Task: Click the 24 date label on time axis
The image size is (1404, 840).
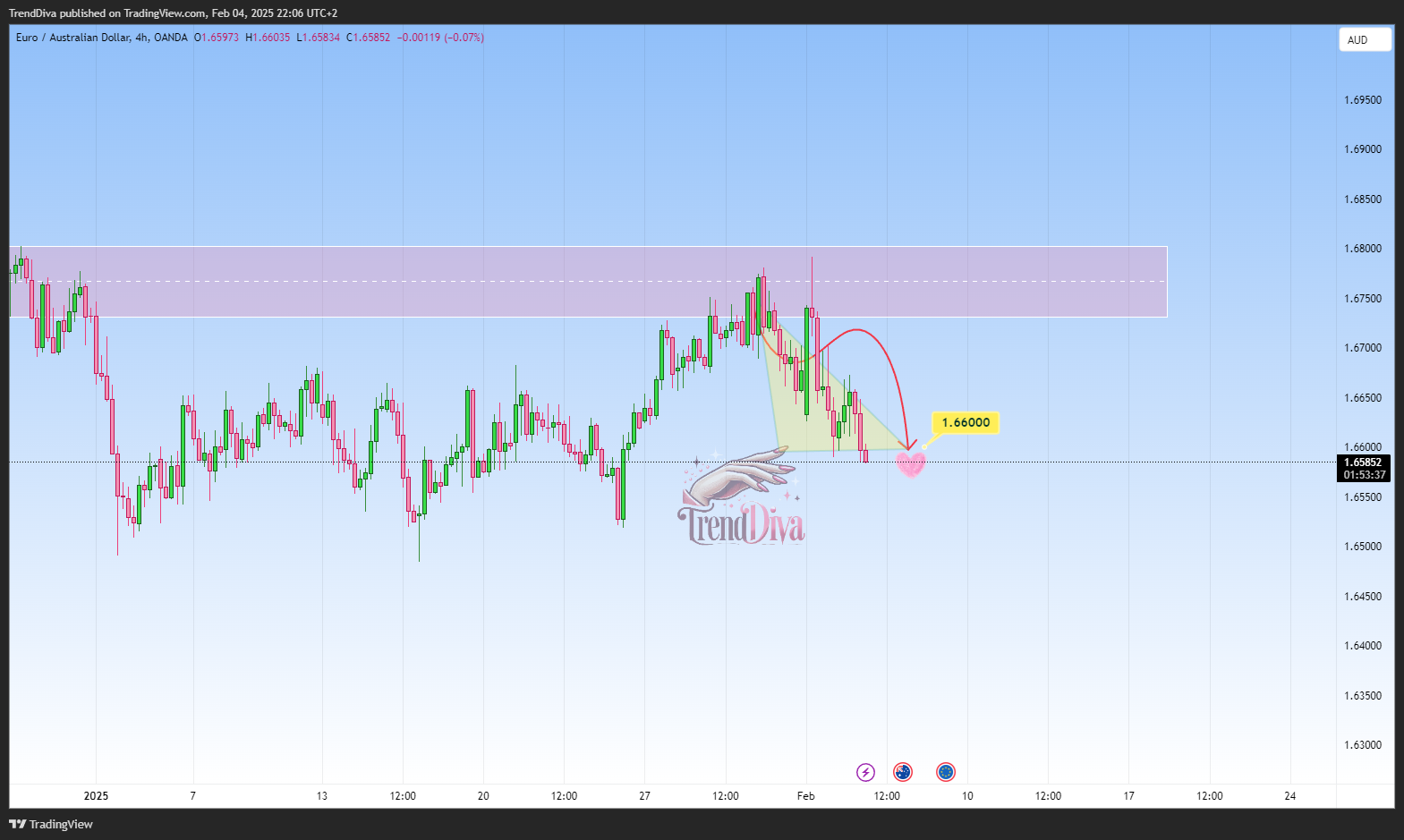Action: click(1289, 796)
